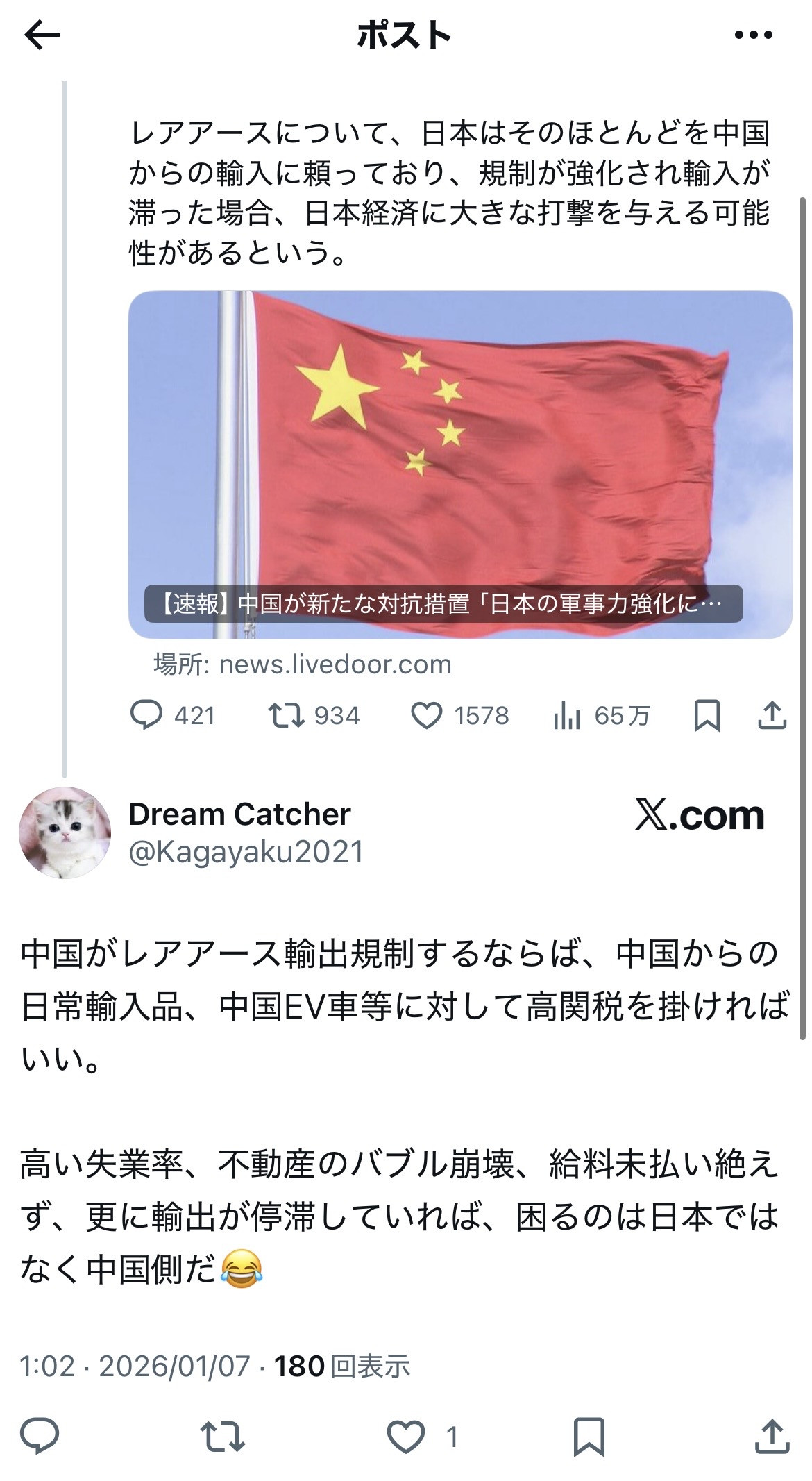Tap the X.com logo button

(700, 815)
